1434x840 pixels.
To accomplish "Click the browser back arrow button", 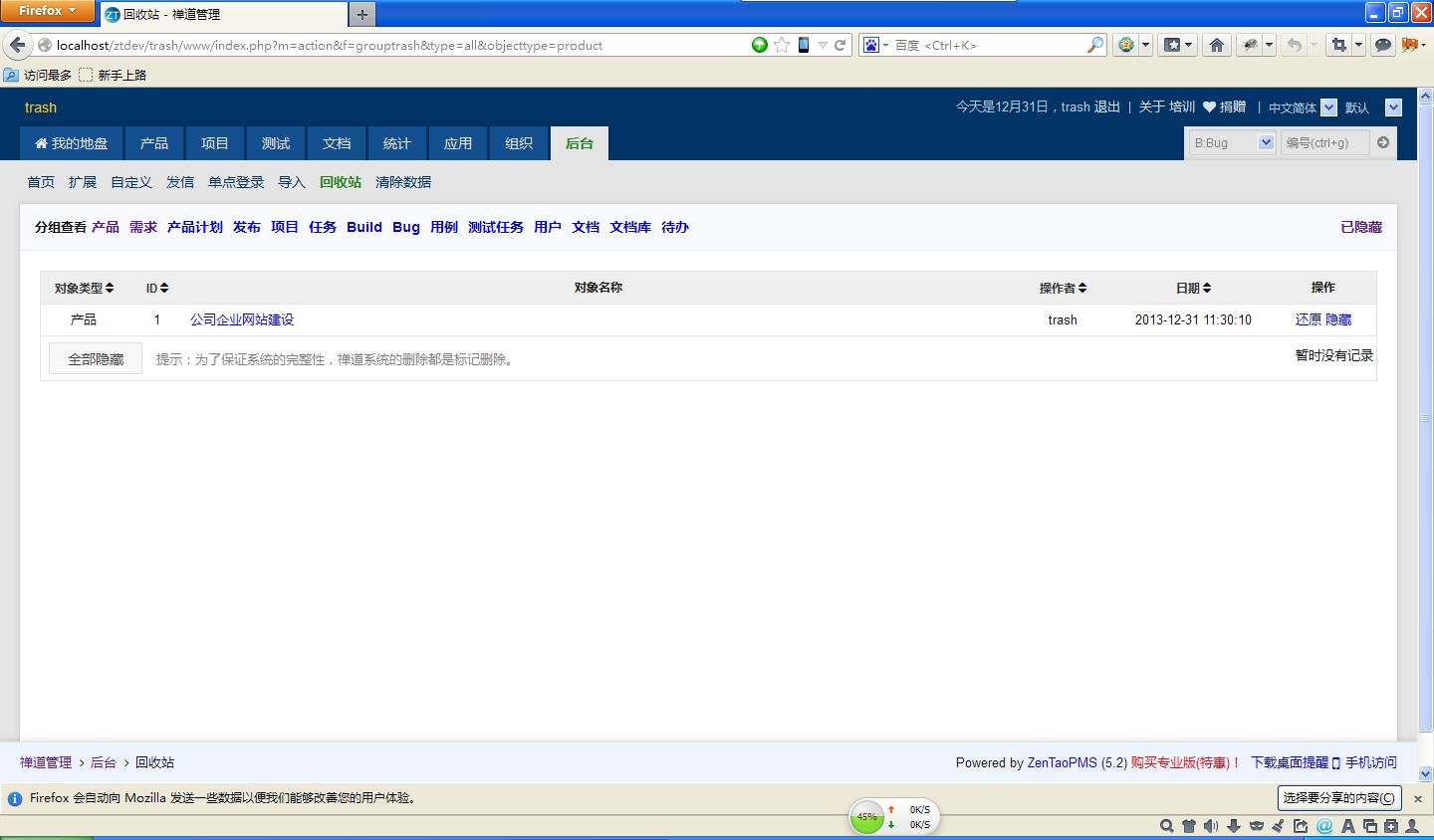I will click(x=18, y=45).
